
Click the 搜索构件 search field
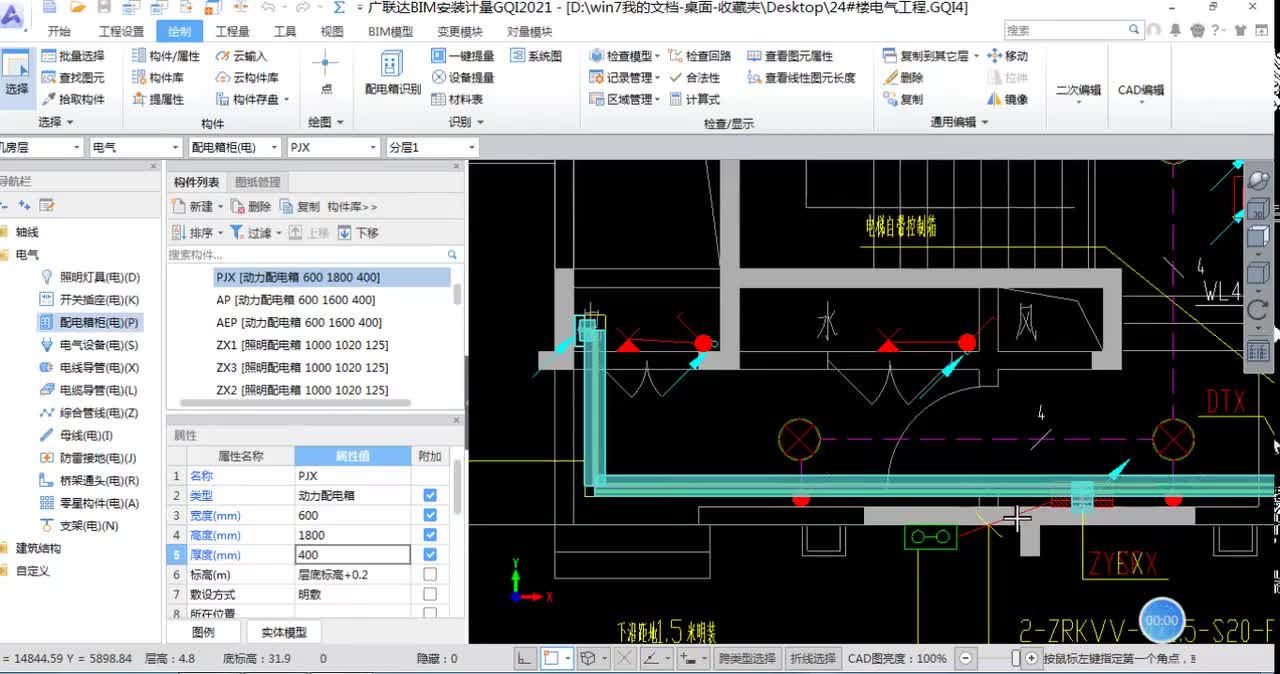click(313, 255)
